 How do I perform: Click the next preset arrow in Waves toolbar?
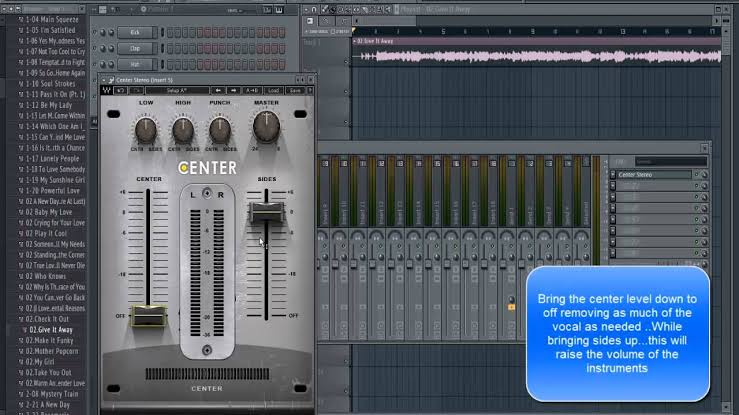point(233,90)
